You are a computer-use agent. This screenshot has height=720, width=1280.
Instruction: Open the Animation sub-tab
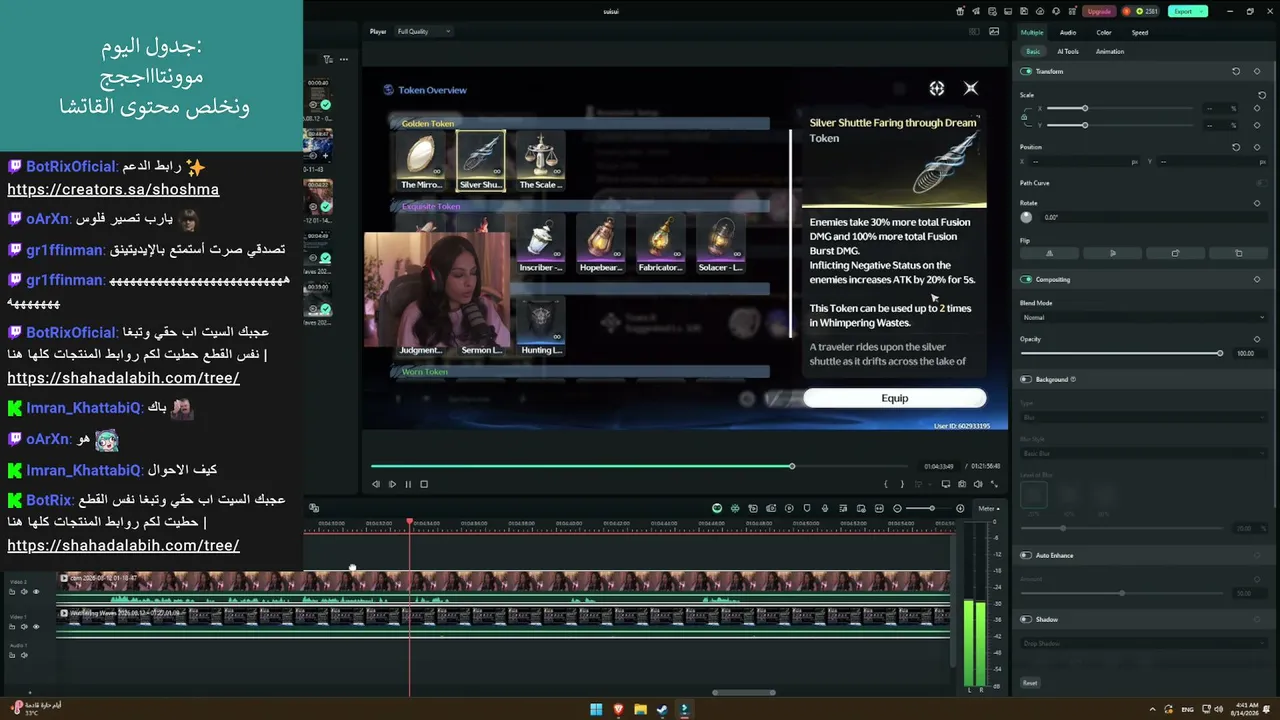1110,51
